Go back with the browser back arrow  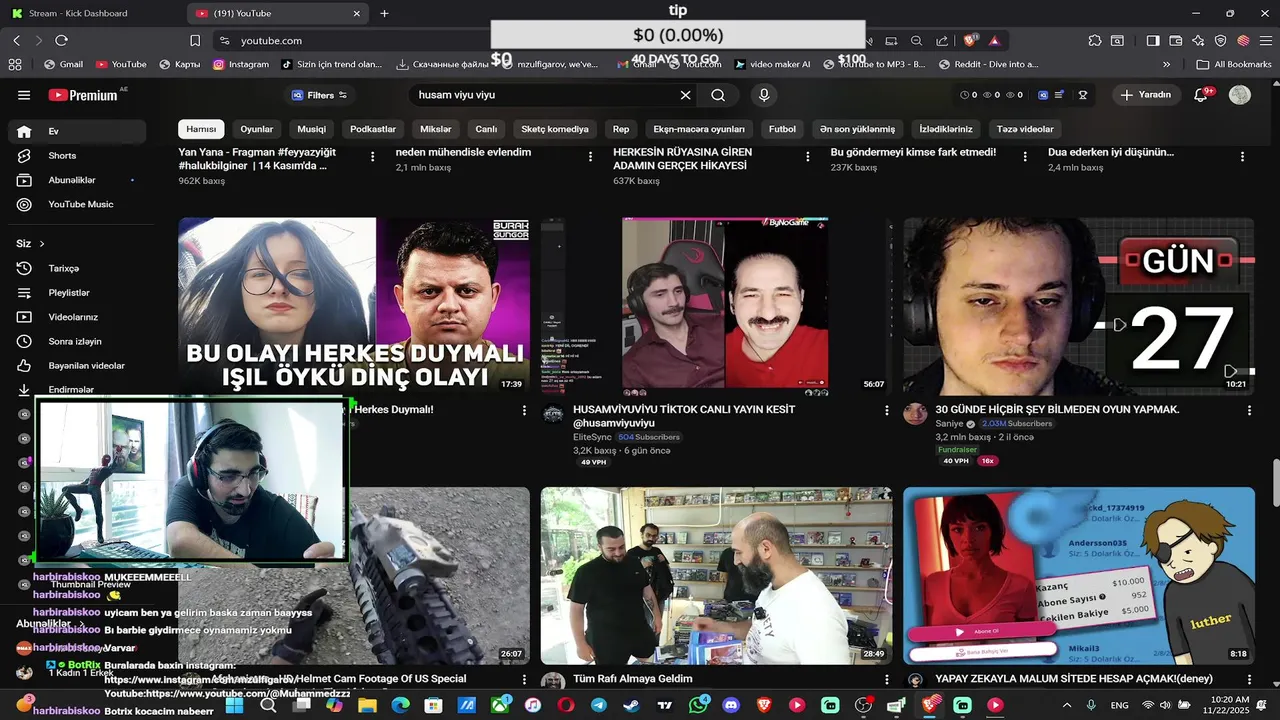tap(17, 40)
